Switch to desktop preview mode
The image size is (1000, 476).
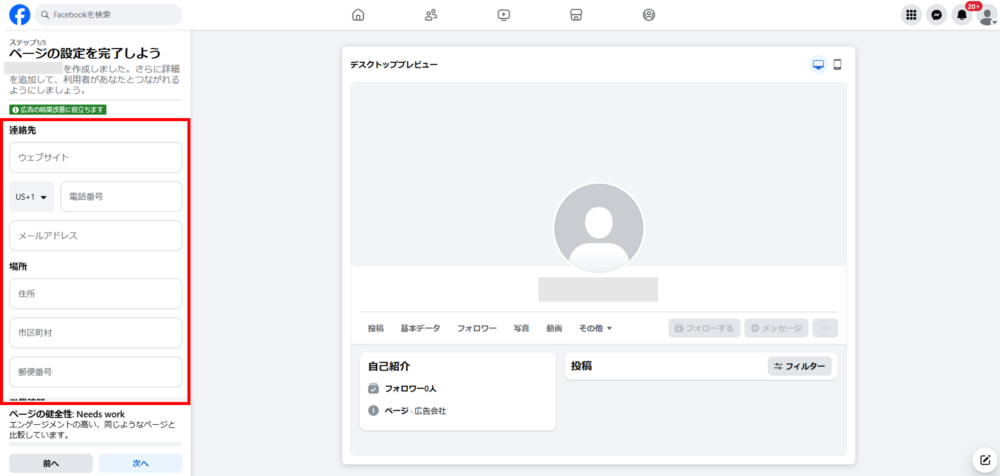(x=818, y=65)
